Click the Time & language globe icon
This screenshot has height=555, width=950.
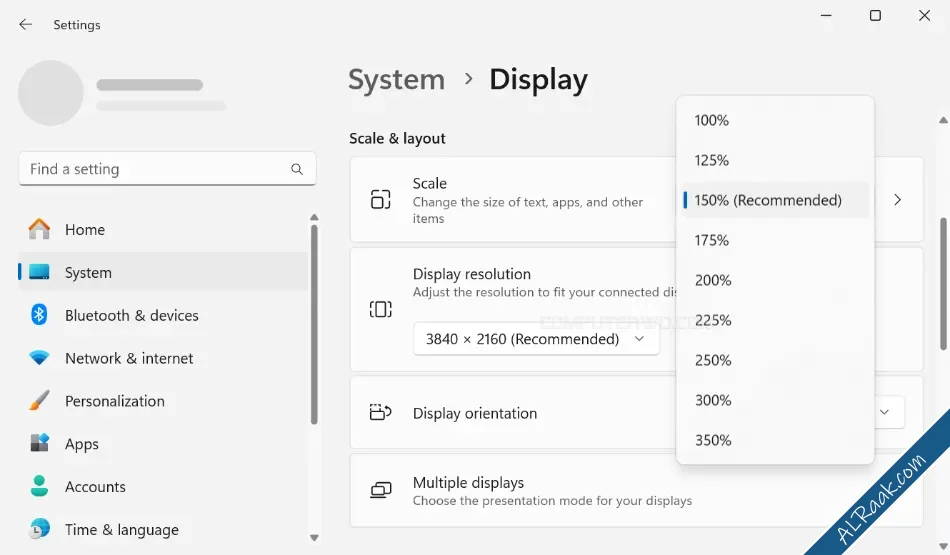tap(39, 529)
